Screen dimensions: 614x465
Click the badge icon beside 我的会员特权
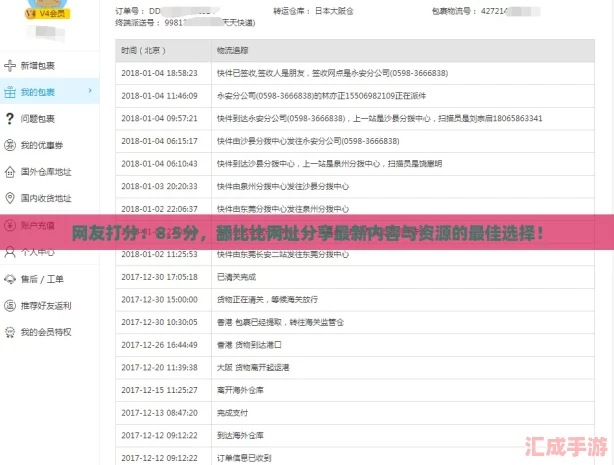coord(10,332)
